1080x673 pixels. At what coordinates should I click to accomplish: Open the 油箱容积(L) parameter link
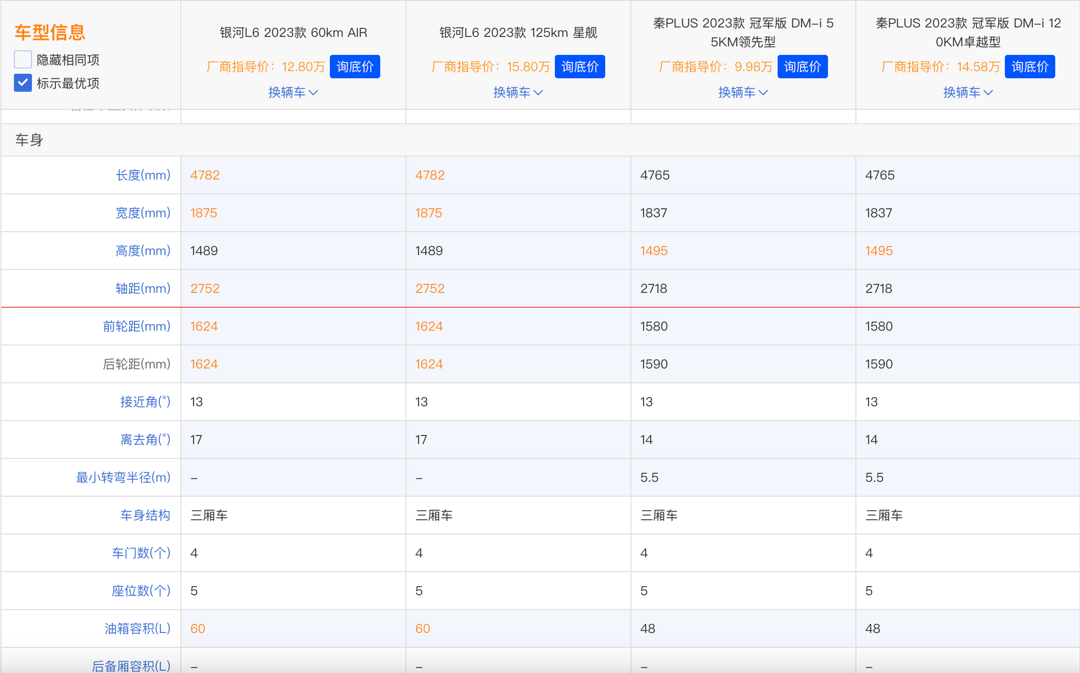138,629
